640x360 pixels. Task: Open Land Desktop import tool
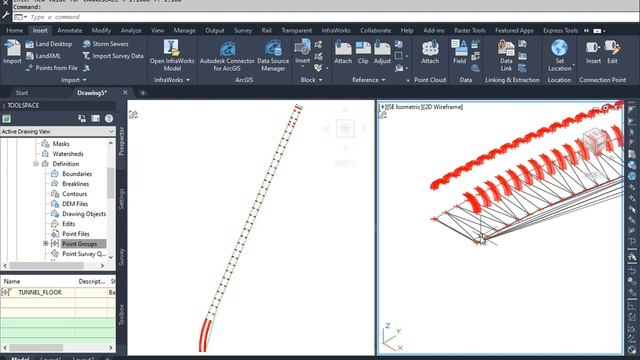tap(49, 44)
